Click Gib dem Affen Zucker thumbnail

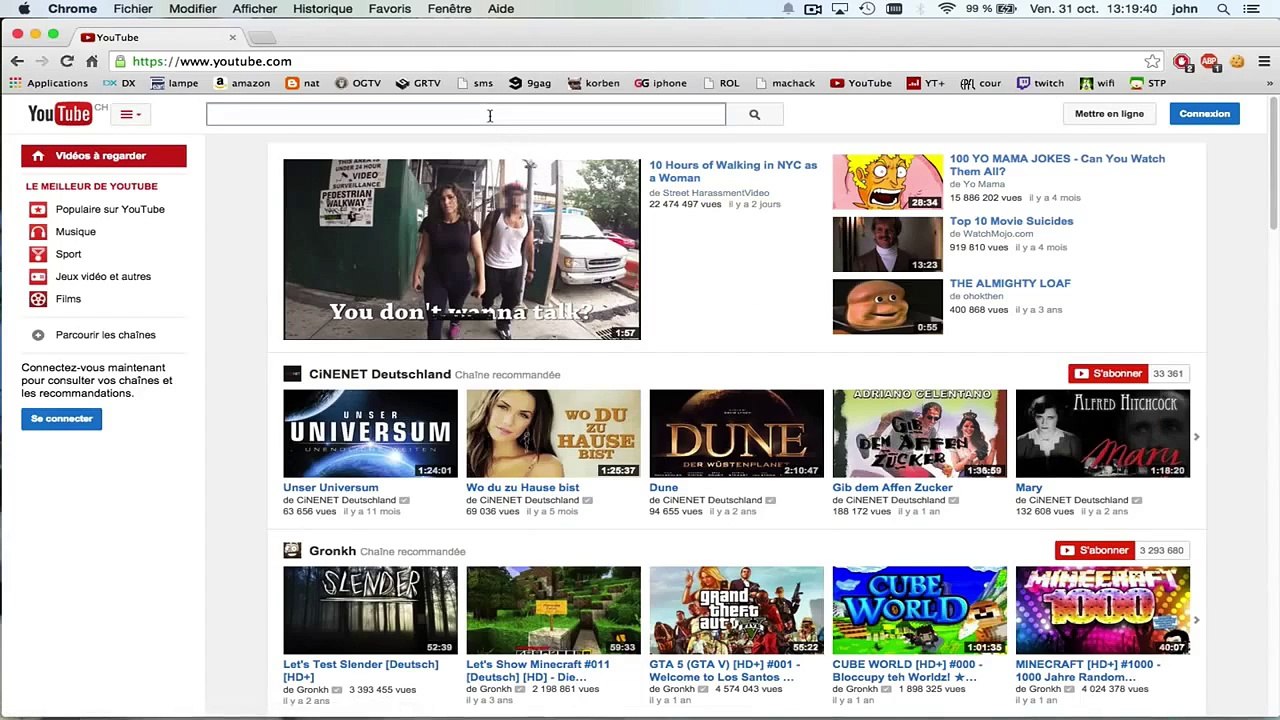[920, 434]
